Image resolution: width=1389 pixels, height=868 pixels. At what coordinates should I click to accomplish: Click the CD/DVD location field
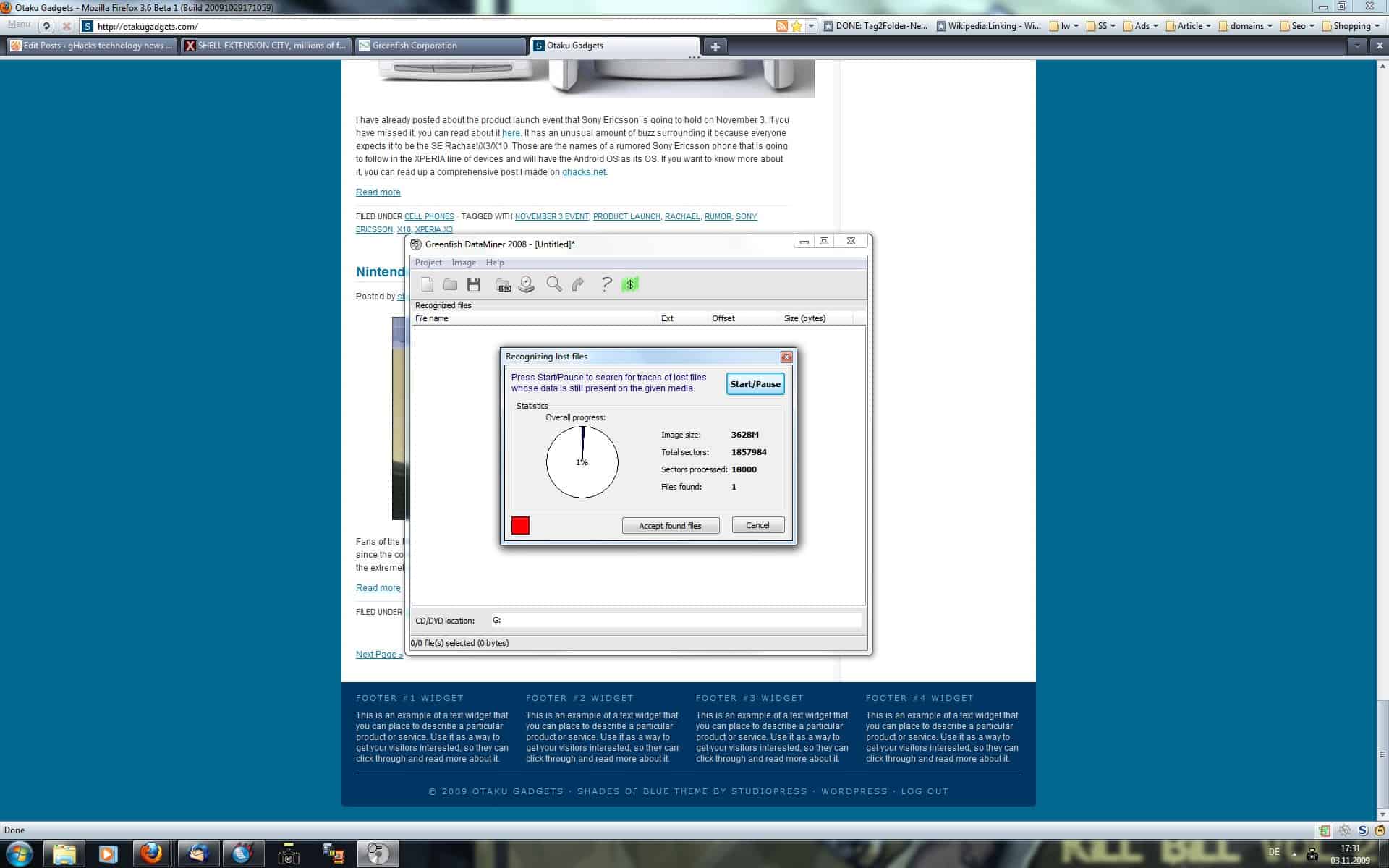(676, 621)
